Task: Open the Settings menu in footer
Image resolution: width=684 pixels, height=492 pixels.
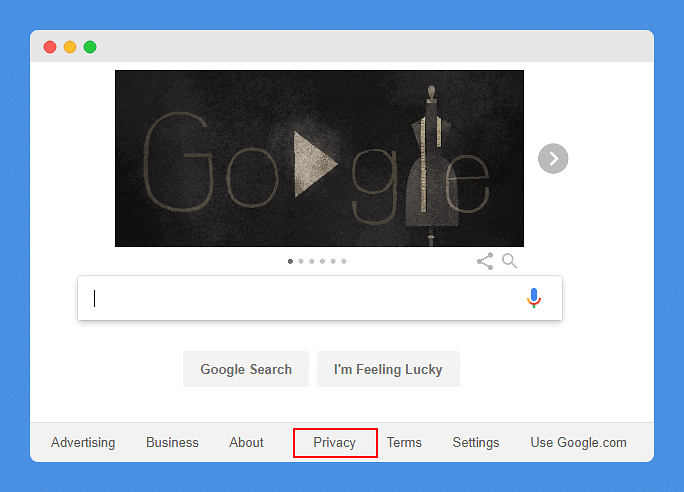Action: tap(476, 442)
